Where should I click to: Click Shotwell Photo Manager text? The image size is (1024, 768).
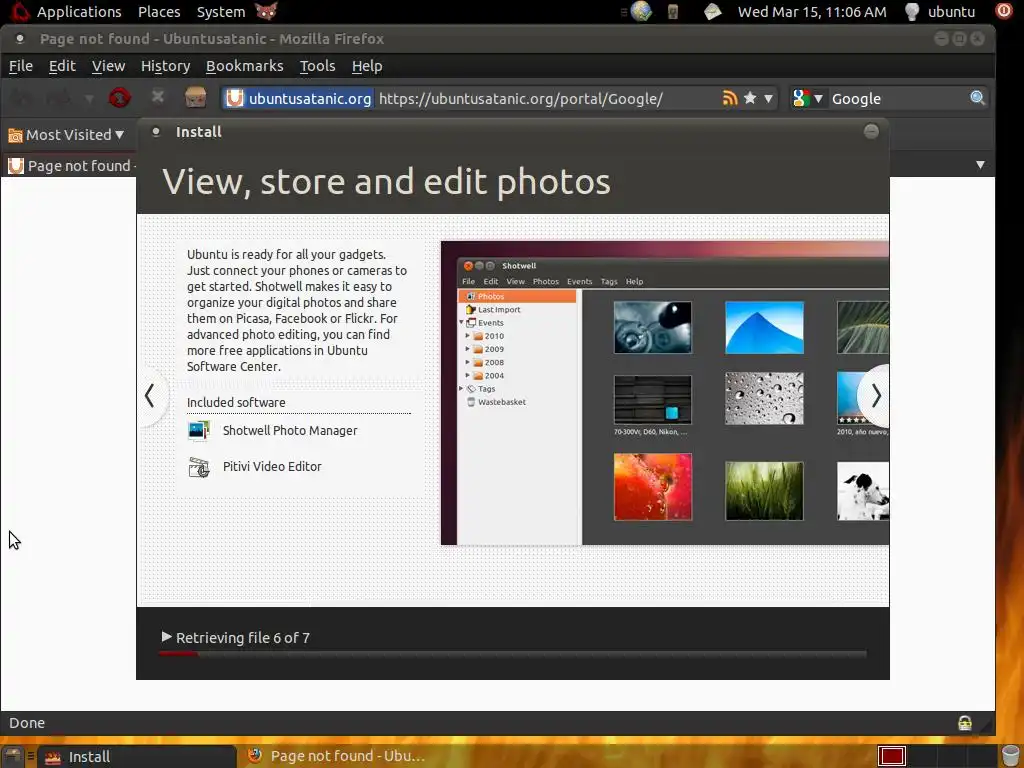290,430
